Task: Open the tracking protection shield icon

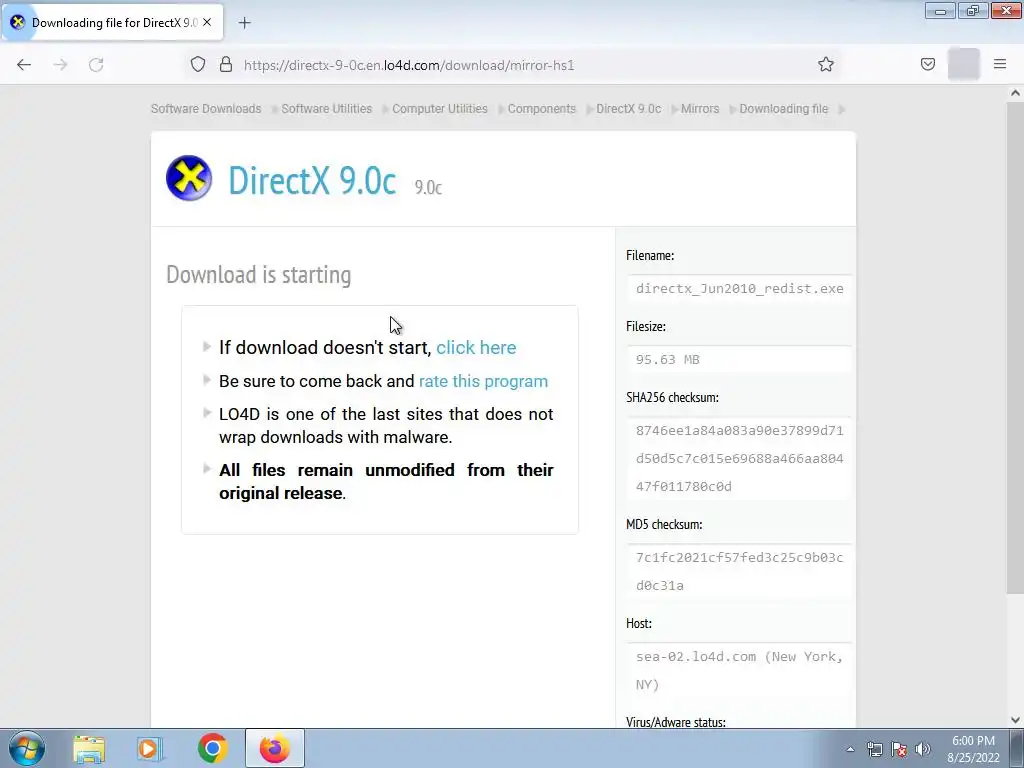Action: tap(198, 64)
